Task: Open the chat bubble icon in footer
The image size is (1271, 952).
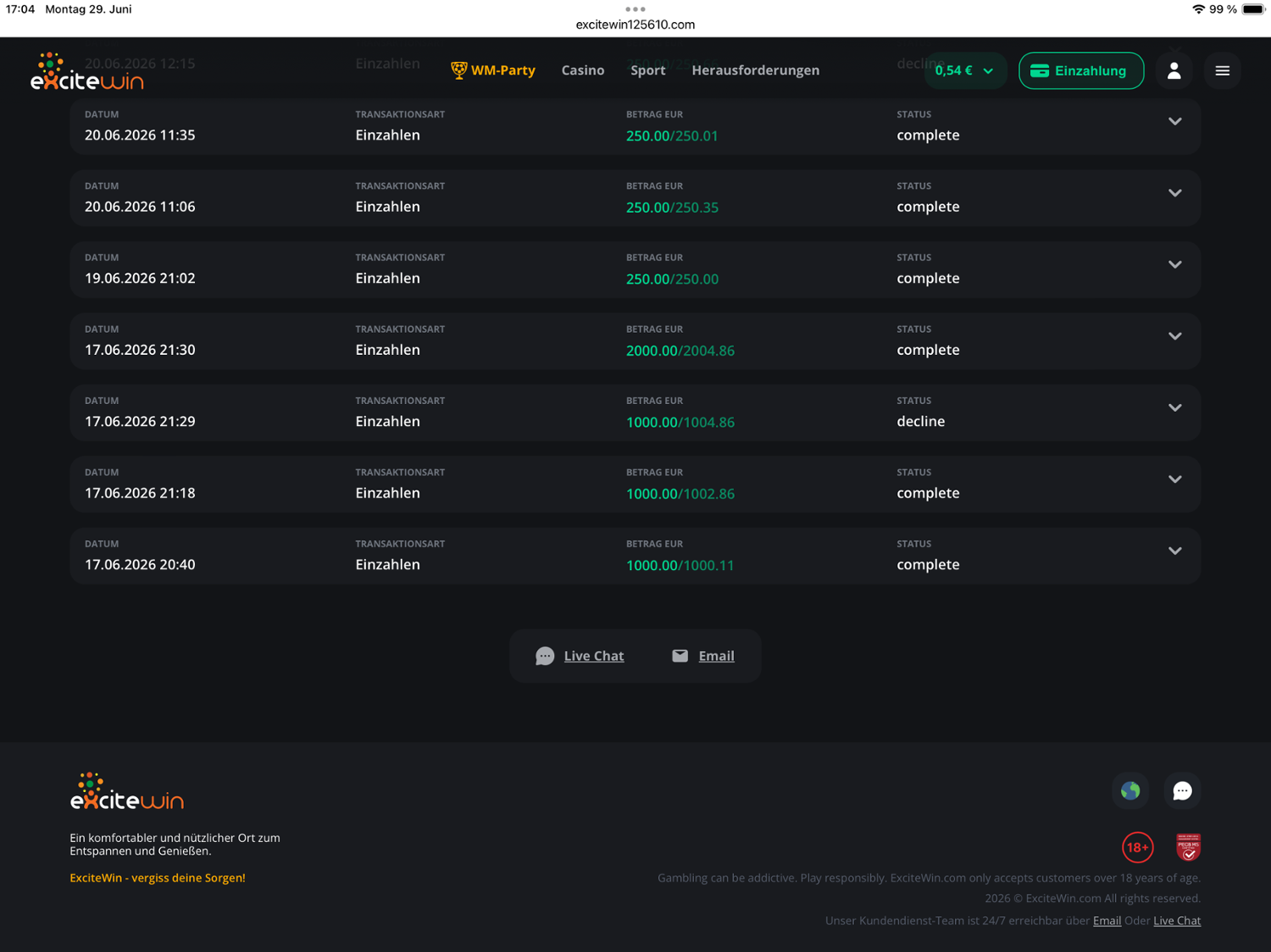Action: pyautogui.click(x=1182, y=790)
